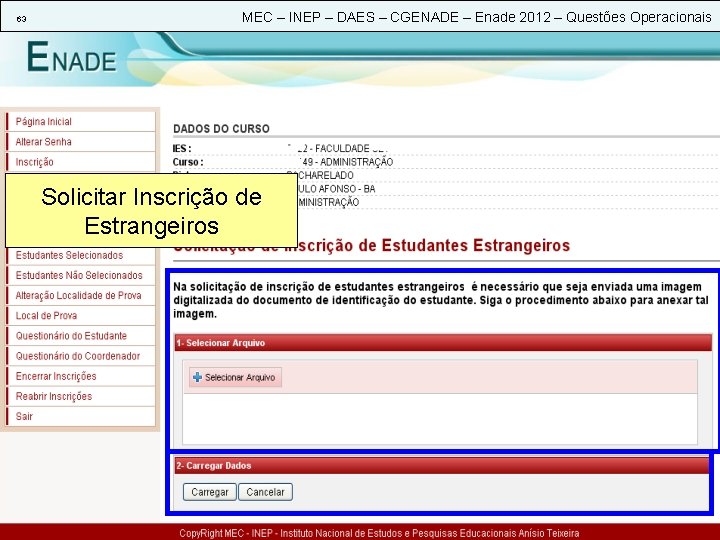Click the Selecionar Arquivo button
The width and height of the screenshot is (720, 540).
click(x=235, y=377)
